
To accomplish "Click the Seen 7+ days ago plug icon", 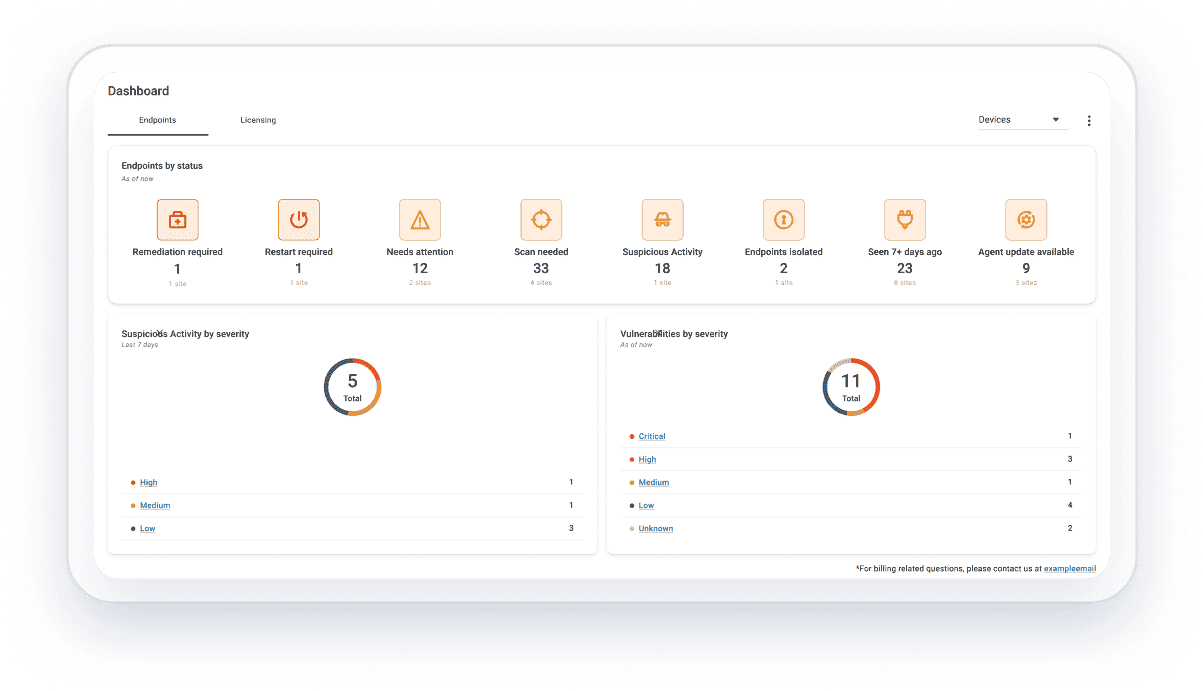I will point(904,219).
